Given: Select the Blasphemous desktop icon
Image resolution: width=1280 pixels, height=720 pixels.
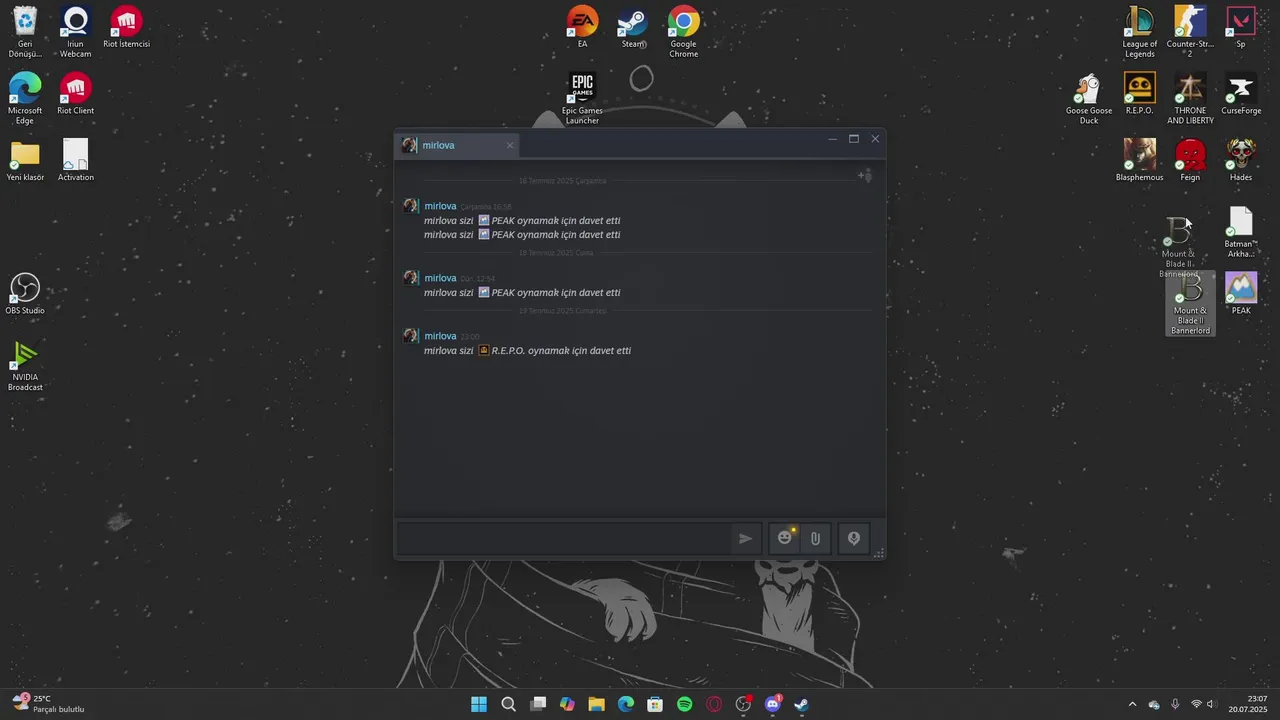Looking at the screenshot, I should click(1139, 160).
